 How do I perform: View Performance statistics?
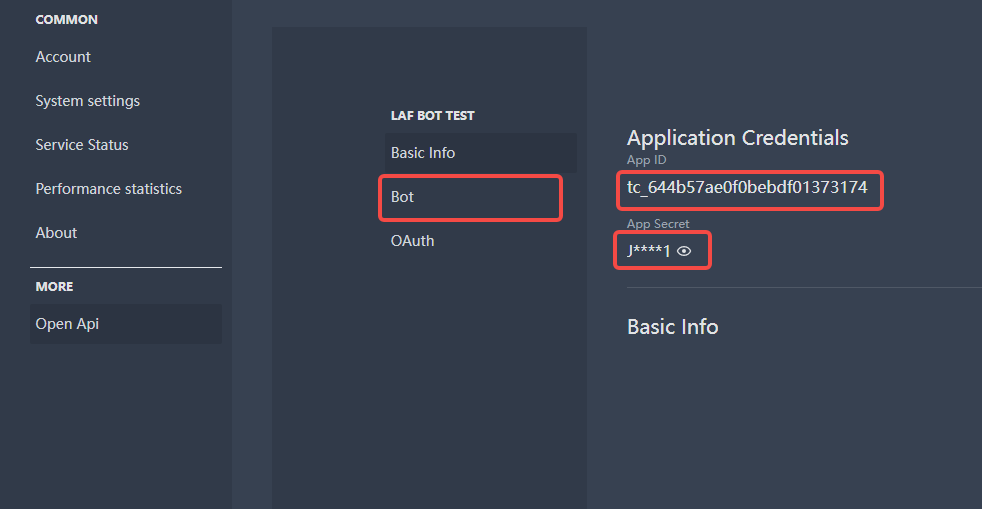(x=108, y=188)
